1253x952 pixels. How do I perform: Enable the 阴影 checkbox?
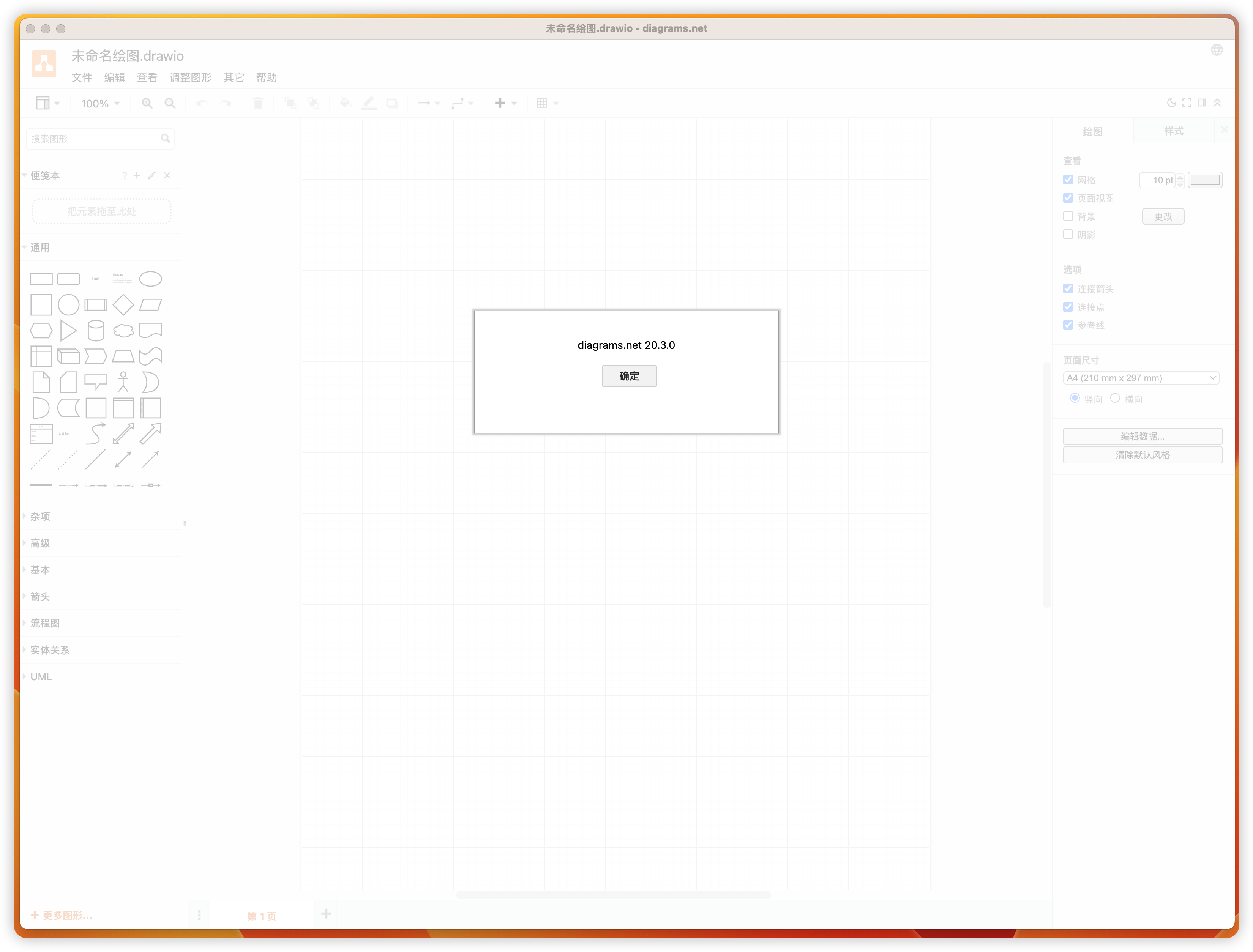(x=1068, y=234)
